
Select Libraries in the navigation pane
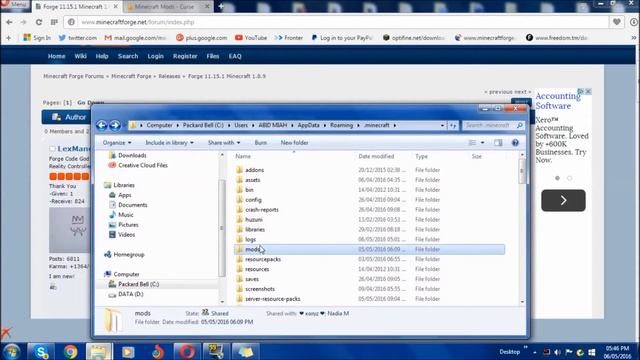pyautogui.click(x=124, y=185)
